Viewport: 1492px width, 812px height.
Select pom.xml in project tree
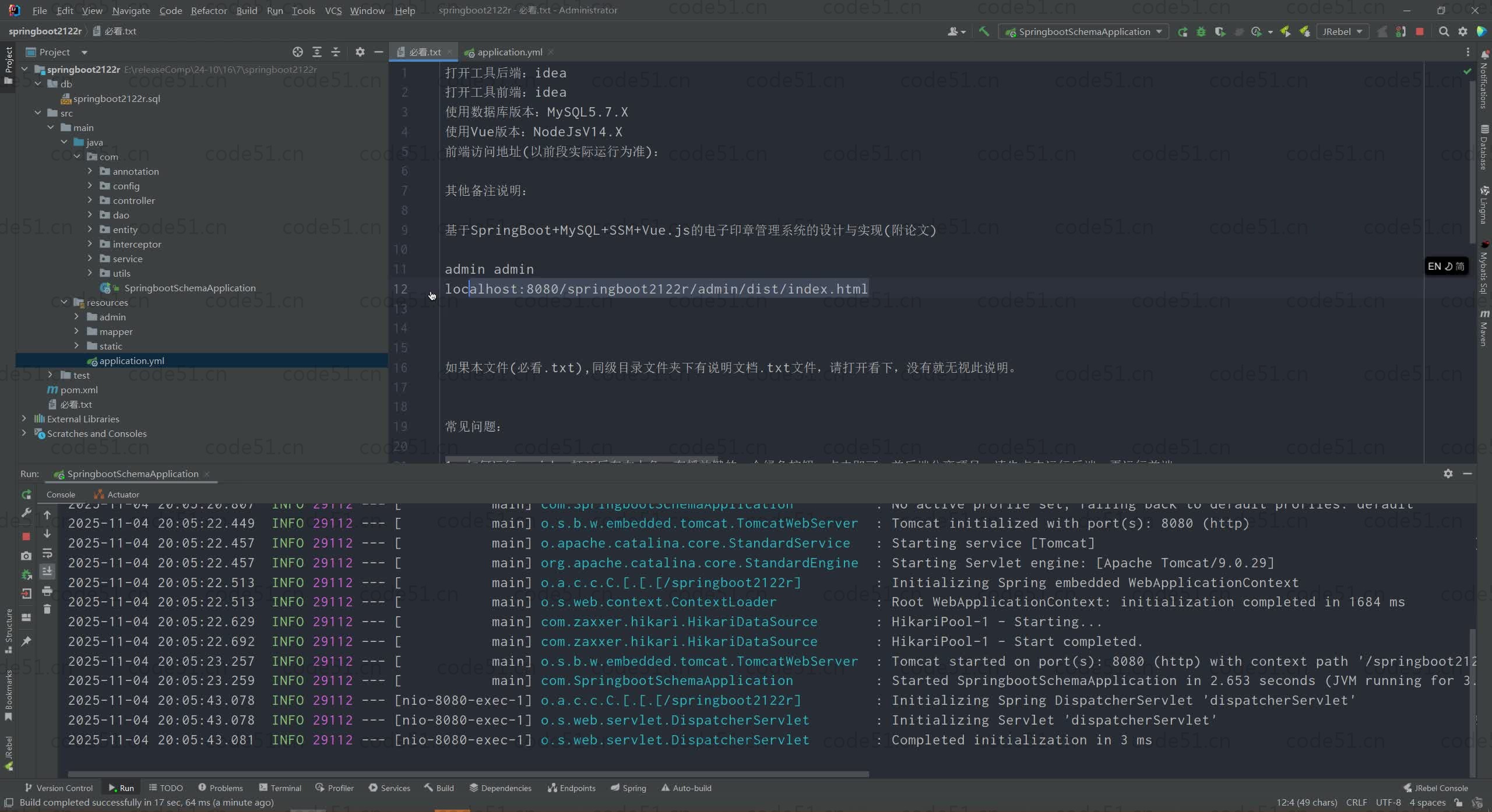point(79,390)
